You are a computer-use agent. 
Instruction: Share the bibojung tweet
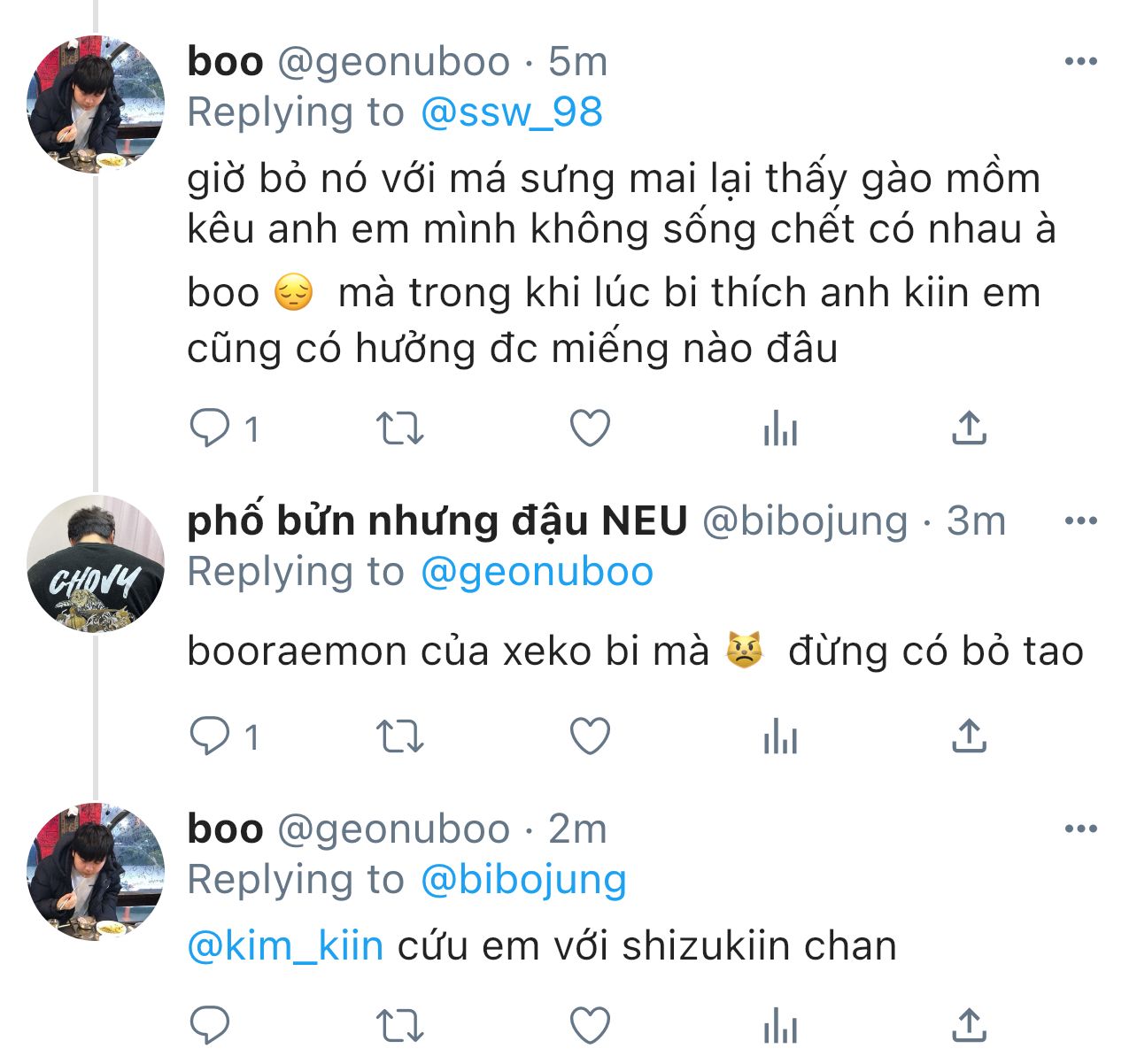click(970, 736)
